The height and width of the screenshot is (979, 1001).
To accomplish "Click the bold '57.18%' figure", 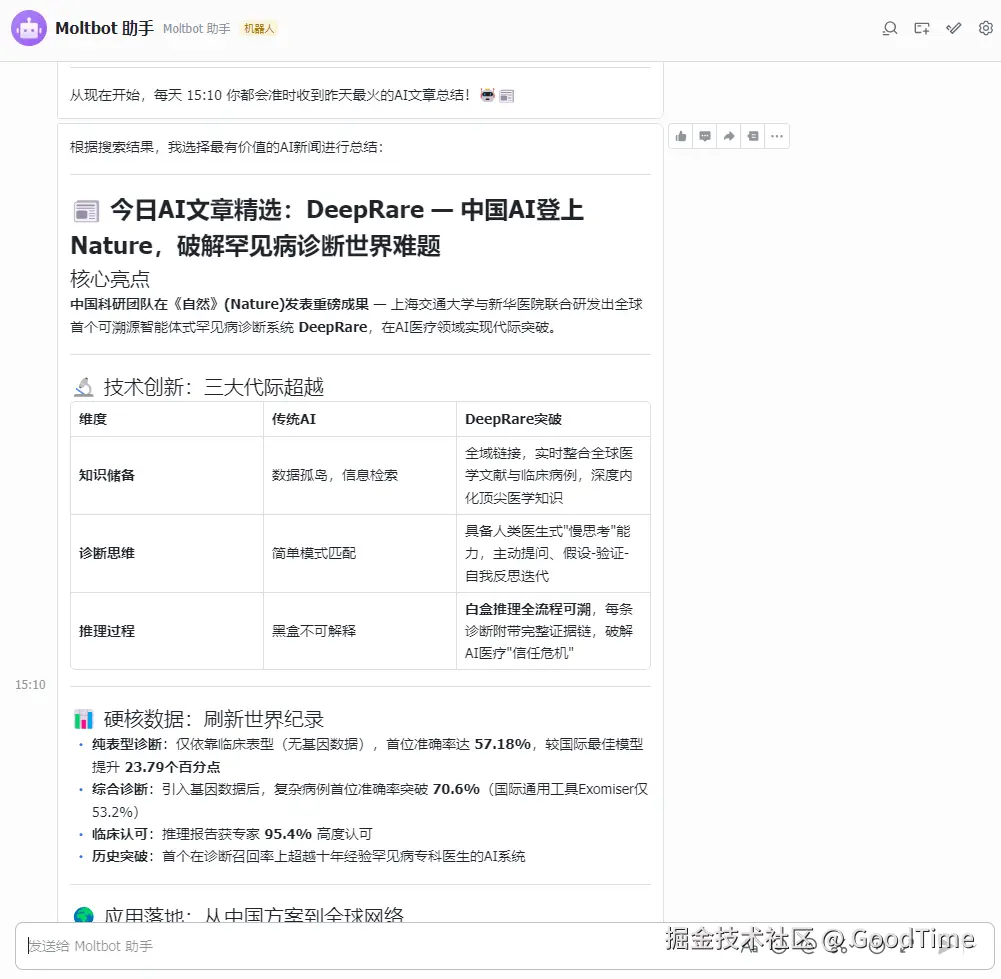I will click(x=502, y=744).
